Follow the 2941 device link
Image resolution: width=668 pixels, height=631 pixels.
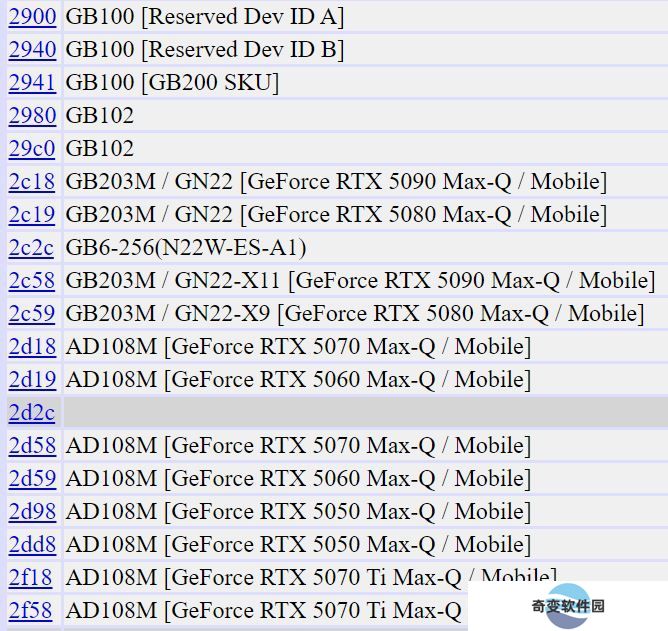pyautogui.click(x=32, y=83)
